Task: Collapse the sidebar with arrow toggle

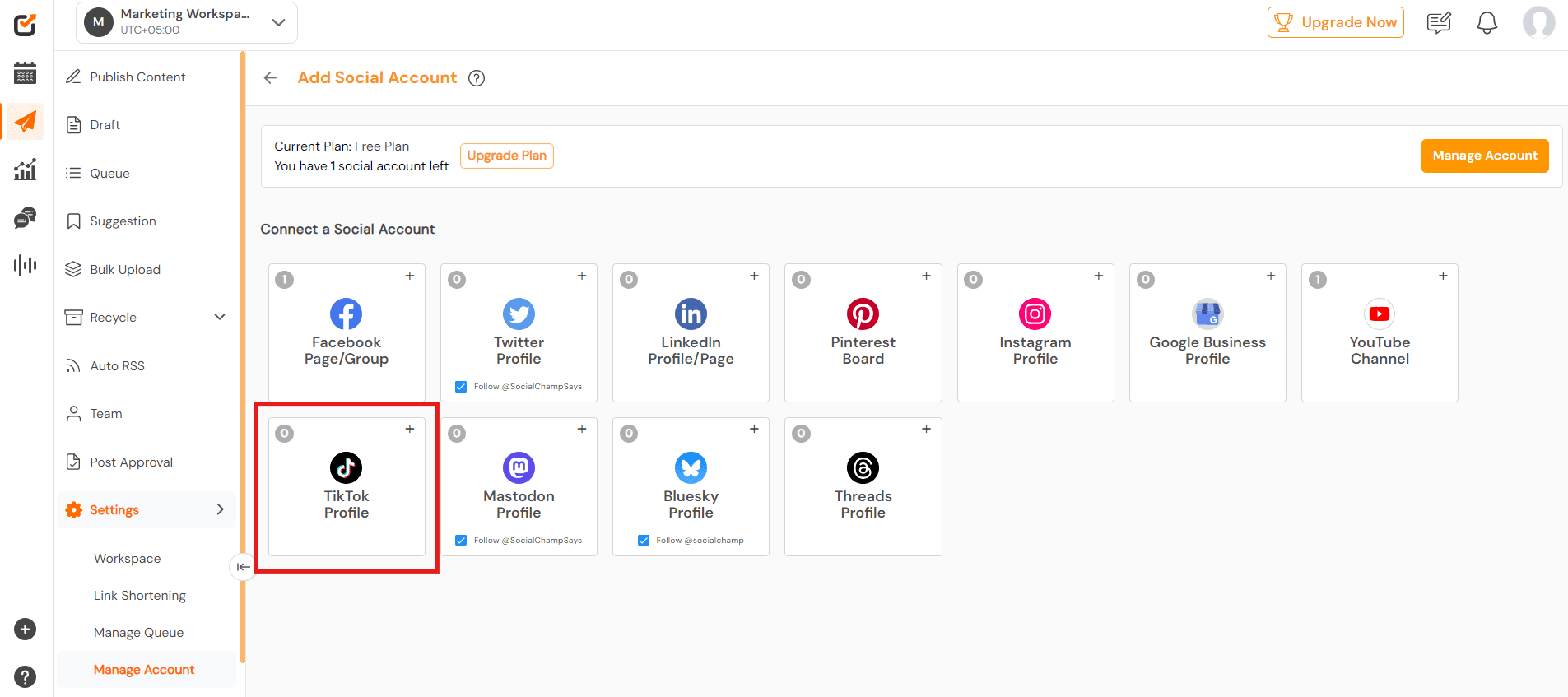Action: [243, 567]
